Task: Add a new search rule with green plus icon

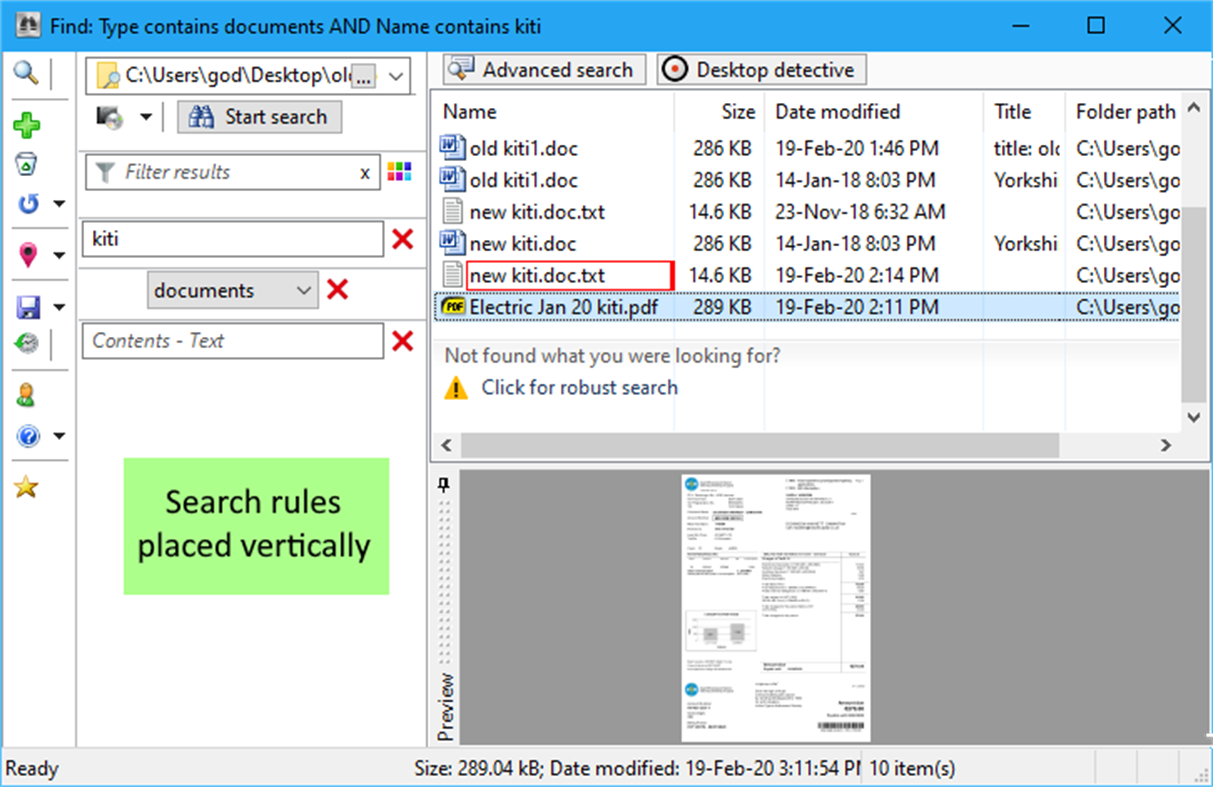Action: [x=29, y=125]
